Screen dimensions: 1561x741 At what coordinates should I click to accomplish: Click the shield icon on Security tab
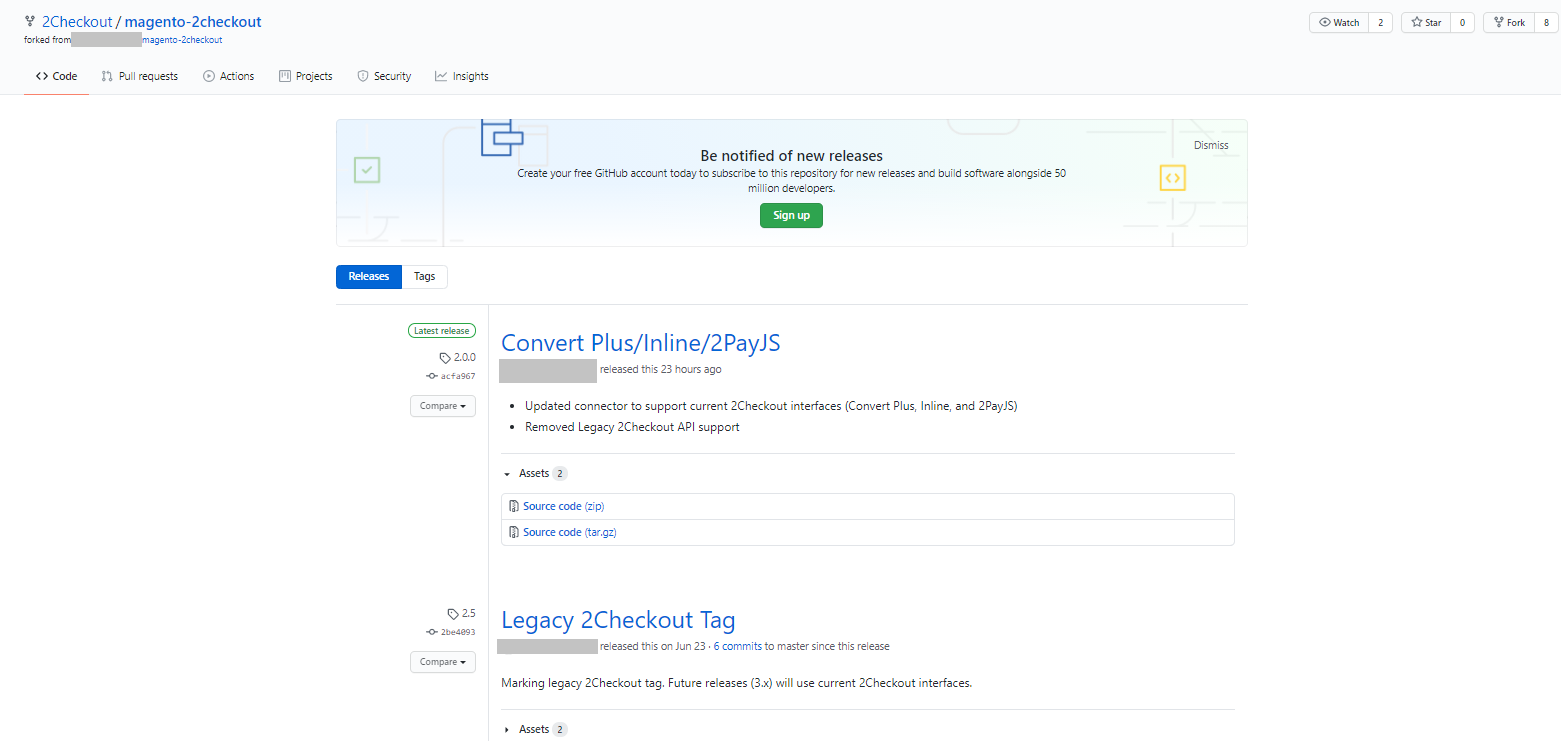[363, 76]
